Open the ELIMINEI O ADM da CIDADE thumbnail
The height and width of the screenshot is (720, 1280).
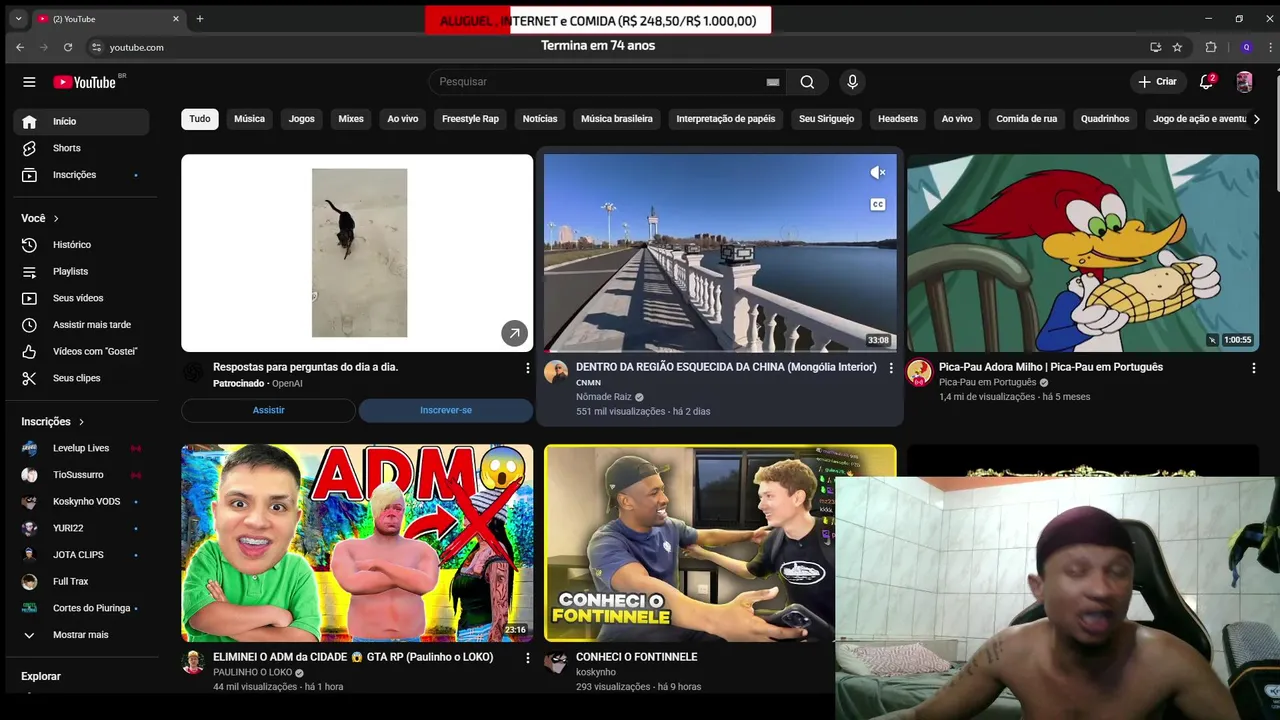pos(357,543)
